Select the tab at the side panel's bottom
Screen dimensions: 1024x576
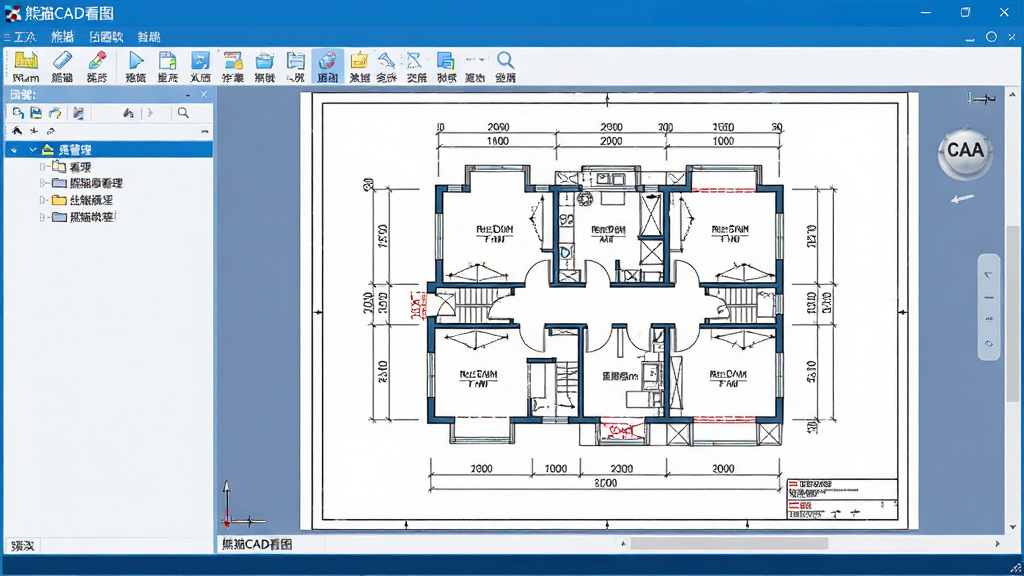click(x=23, y=545)
